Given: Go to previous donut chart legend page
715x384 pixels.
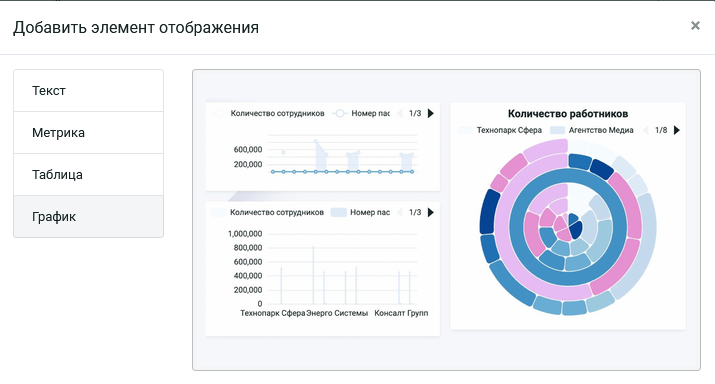Looking at the screenshot, I should point(646,130).
